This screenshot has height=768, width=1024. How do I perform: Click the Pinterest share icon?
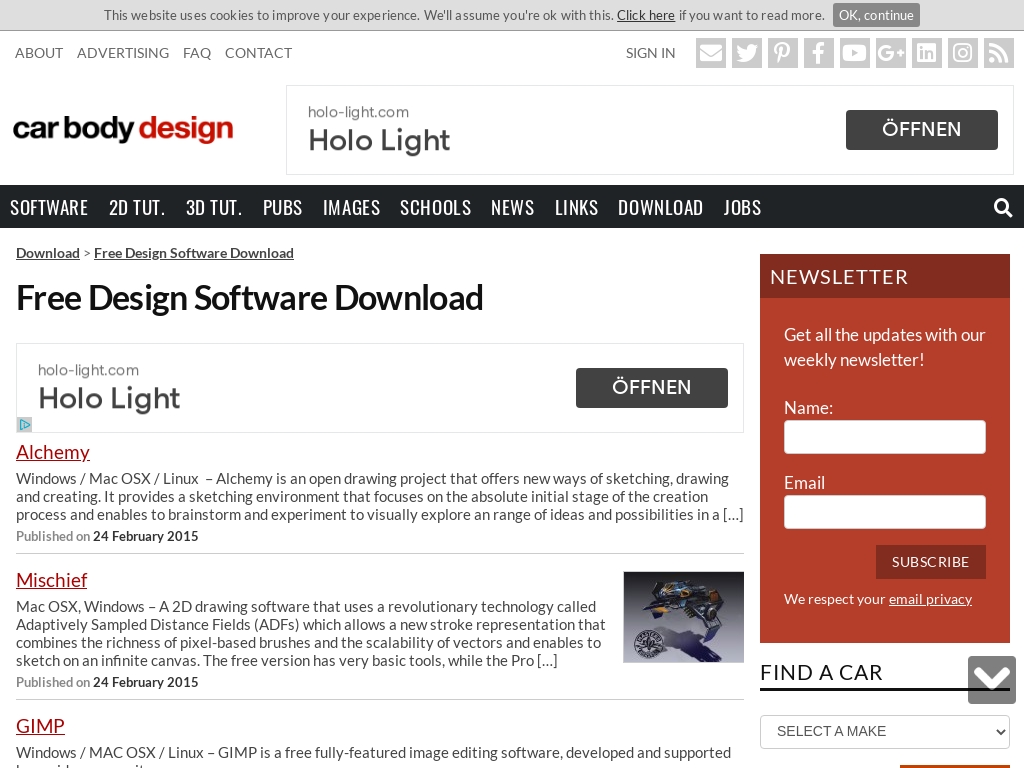(x=783, y=53)
